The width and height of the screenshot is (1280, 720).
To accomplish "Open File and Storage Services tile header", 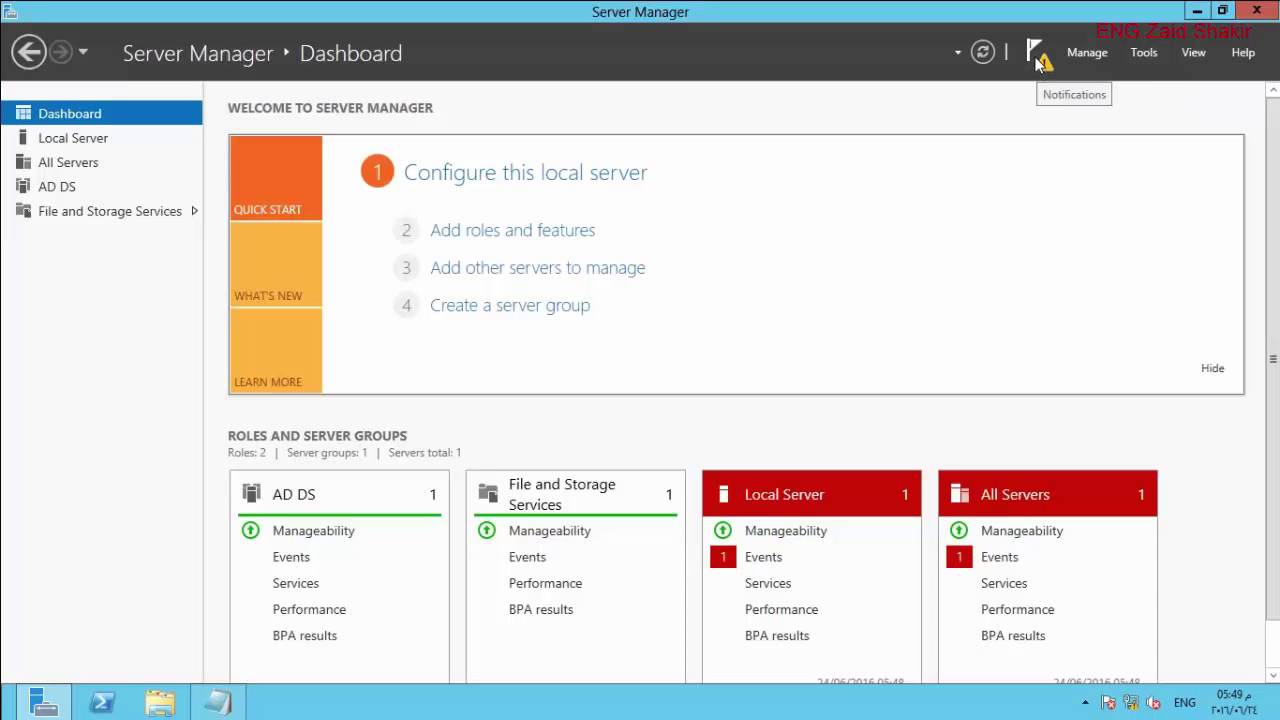I will pos(576,494).
